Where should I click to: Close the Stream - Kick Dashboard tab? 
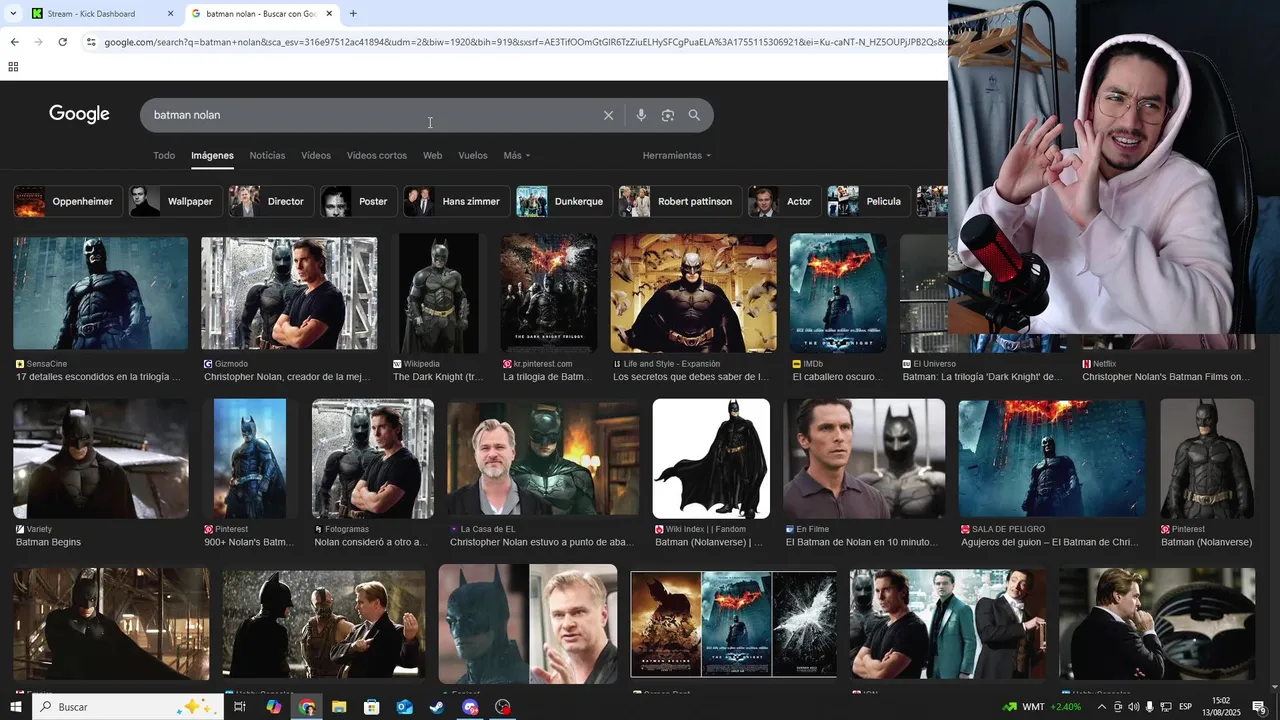pos(170,14)
